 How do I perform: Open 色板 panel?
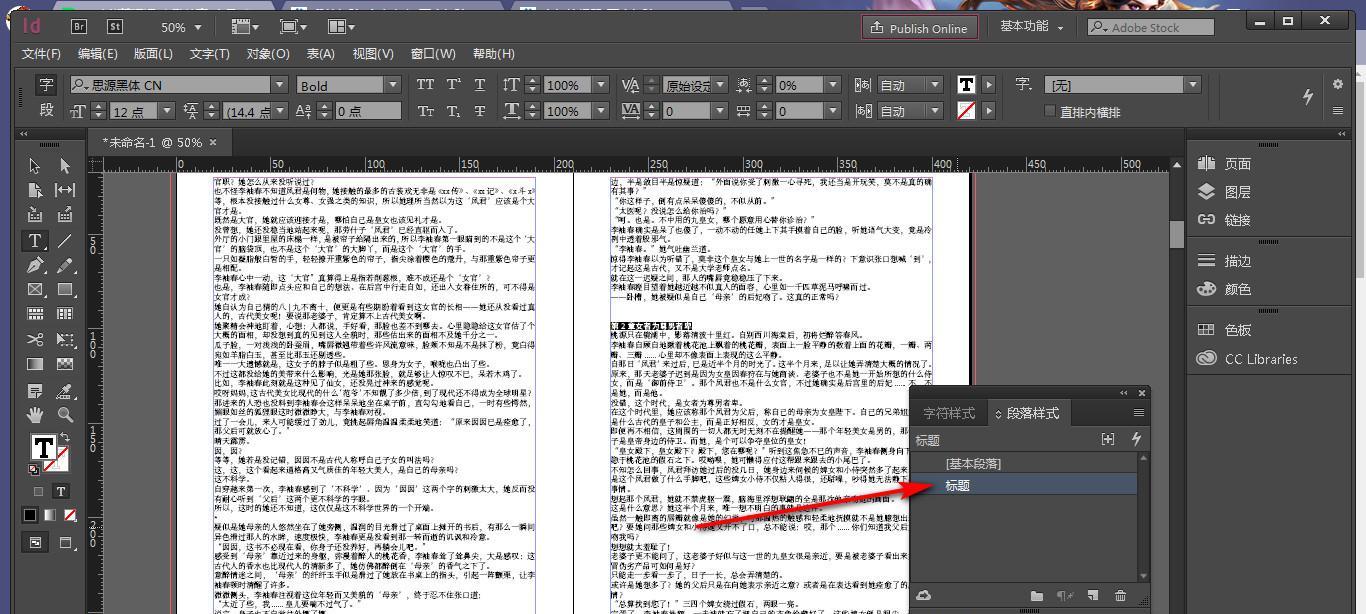[x=1237, y=330]
